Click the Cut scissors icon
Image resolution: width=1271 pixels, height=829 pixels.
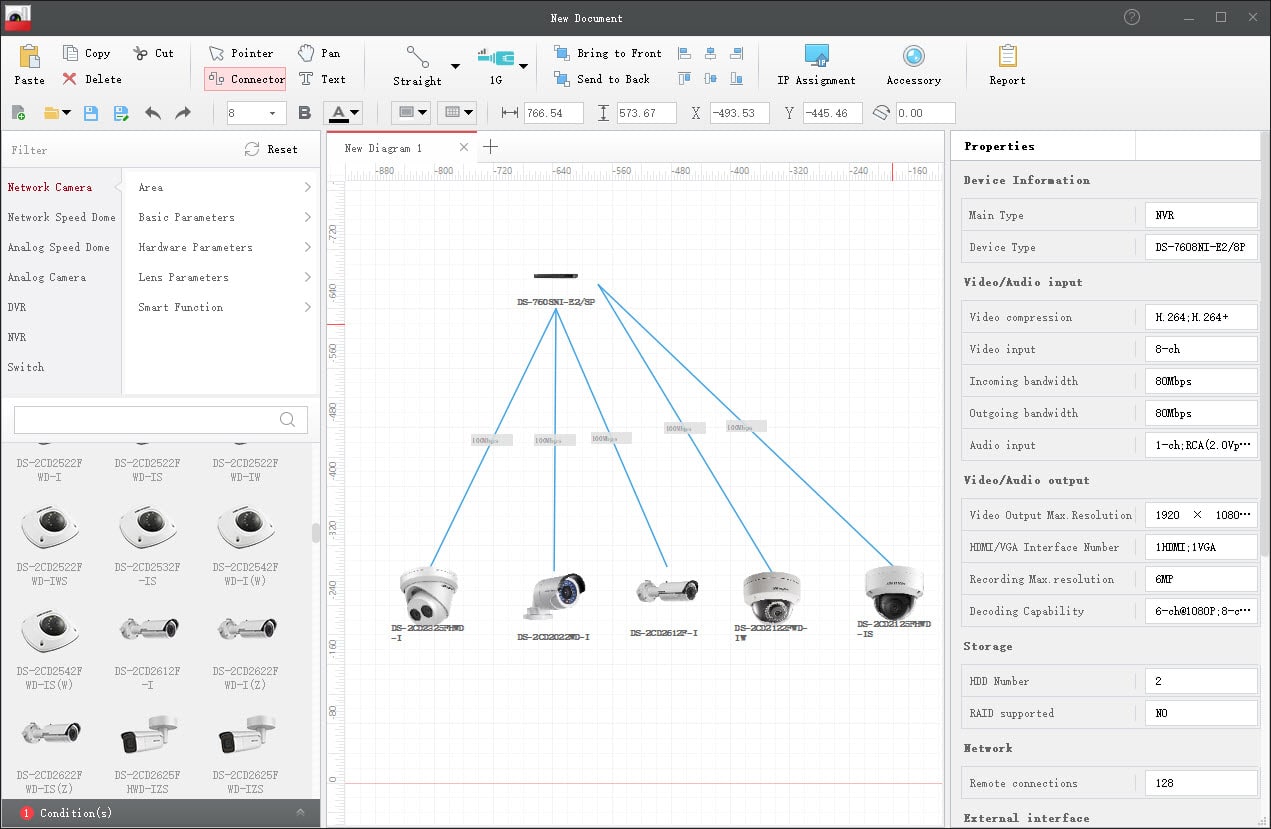tap(139, 53)
